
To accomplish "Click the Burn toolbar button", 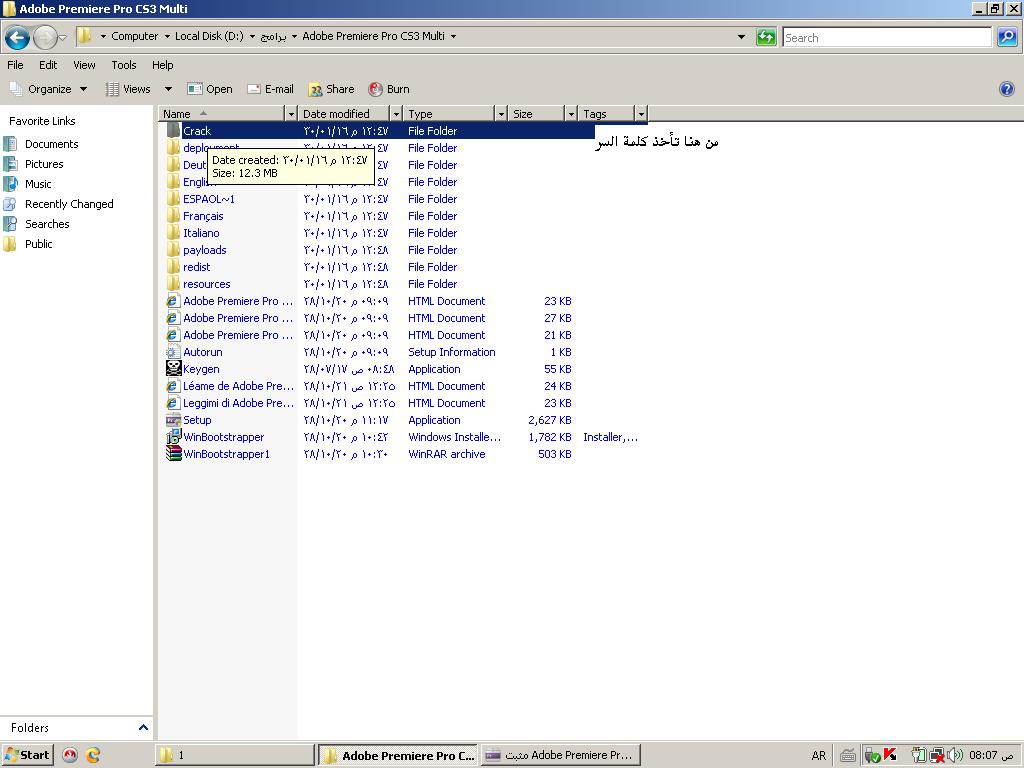I will [x=389, y=89].
